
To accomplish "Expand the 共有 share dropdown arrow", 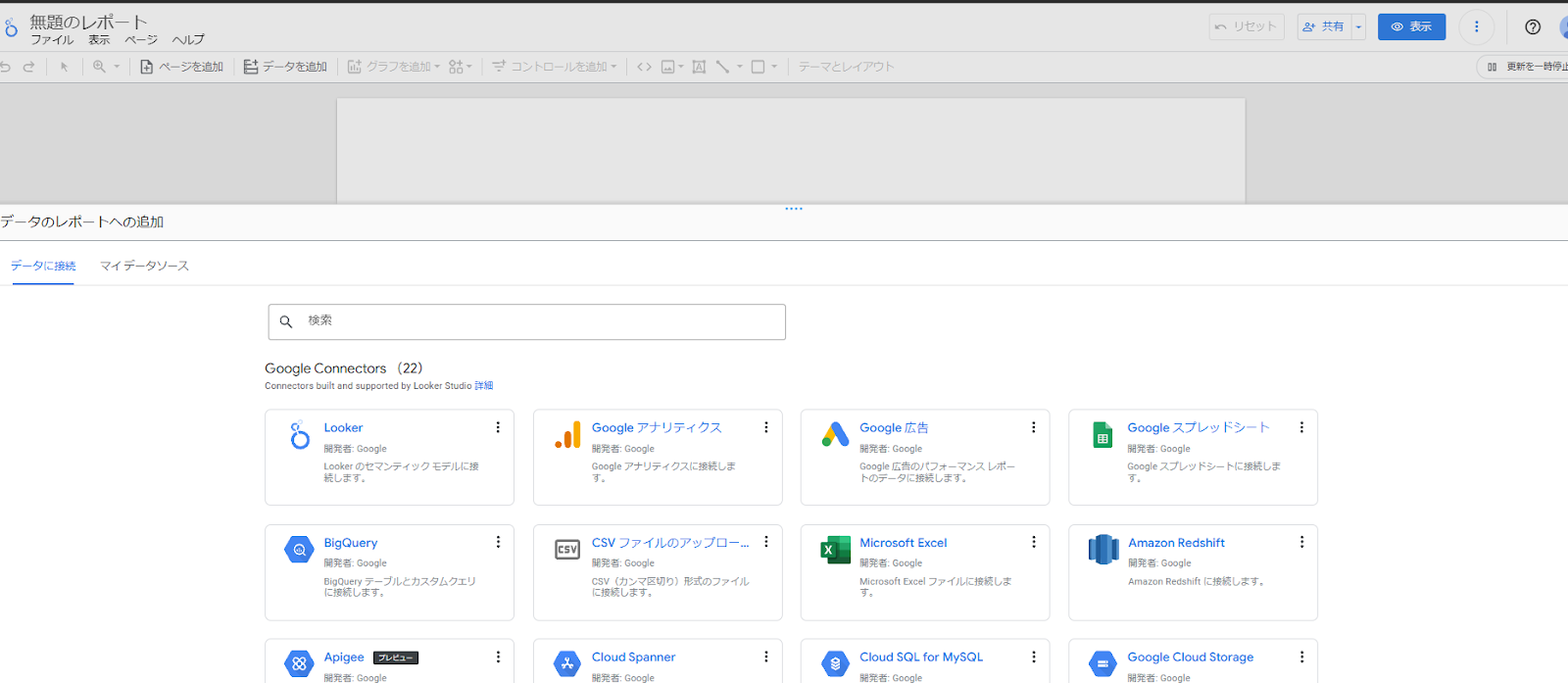I will point(1358,27).
